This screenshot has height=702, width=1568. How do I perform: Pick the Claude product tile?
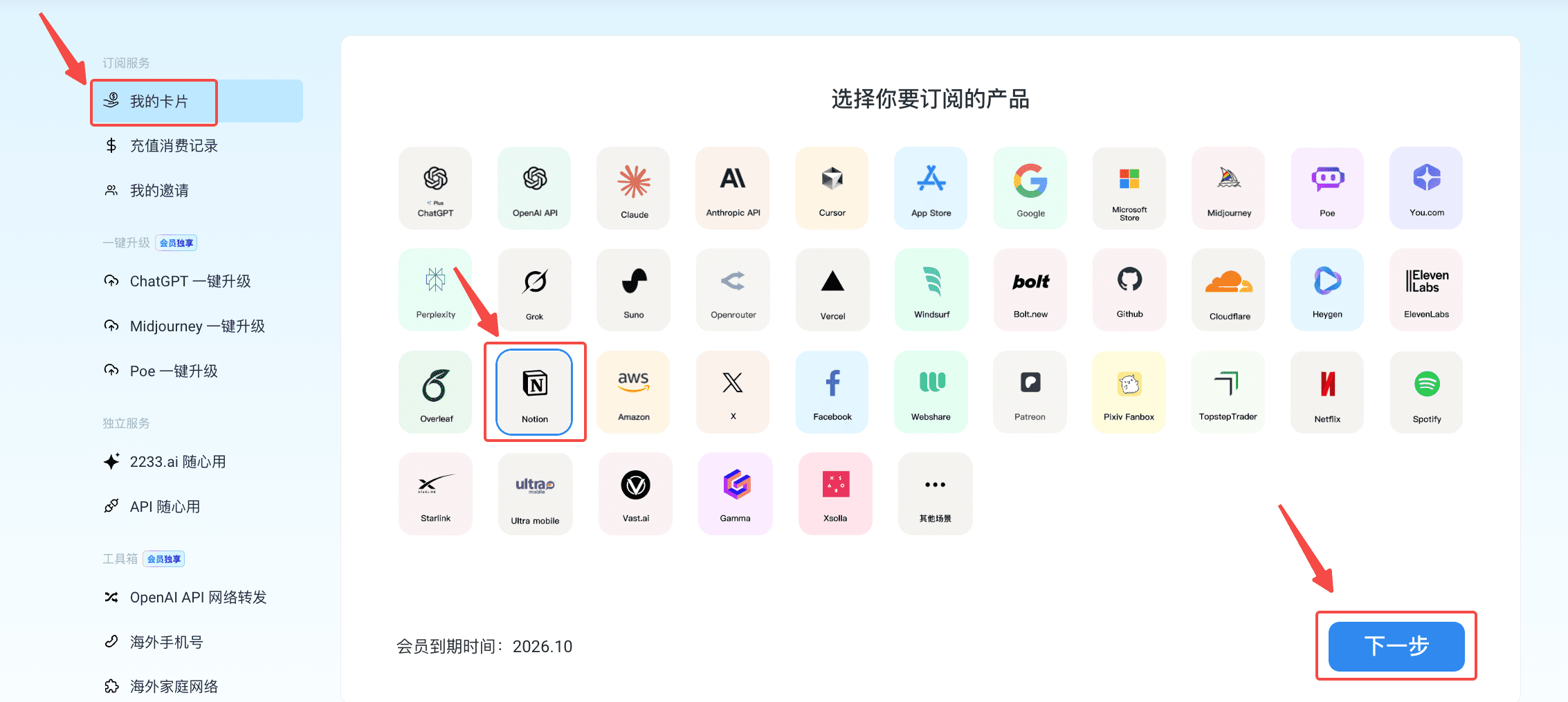pos(634,187)
